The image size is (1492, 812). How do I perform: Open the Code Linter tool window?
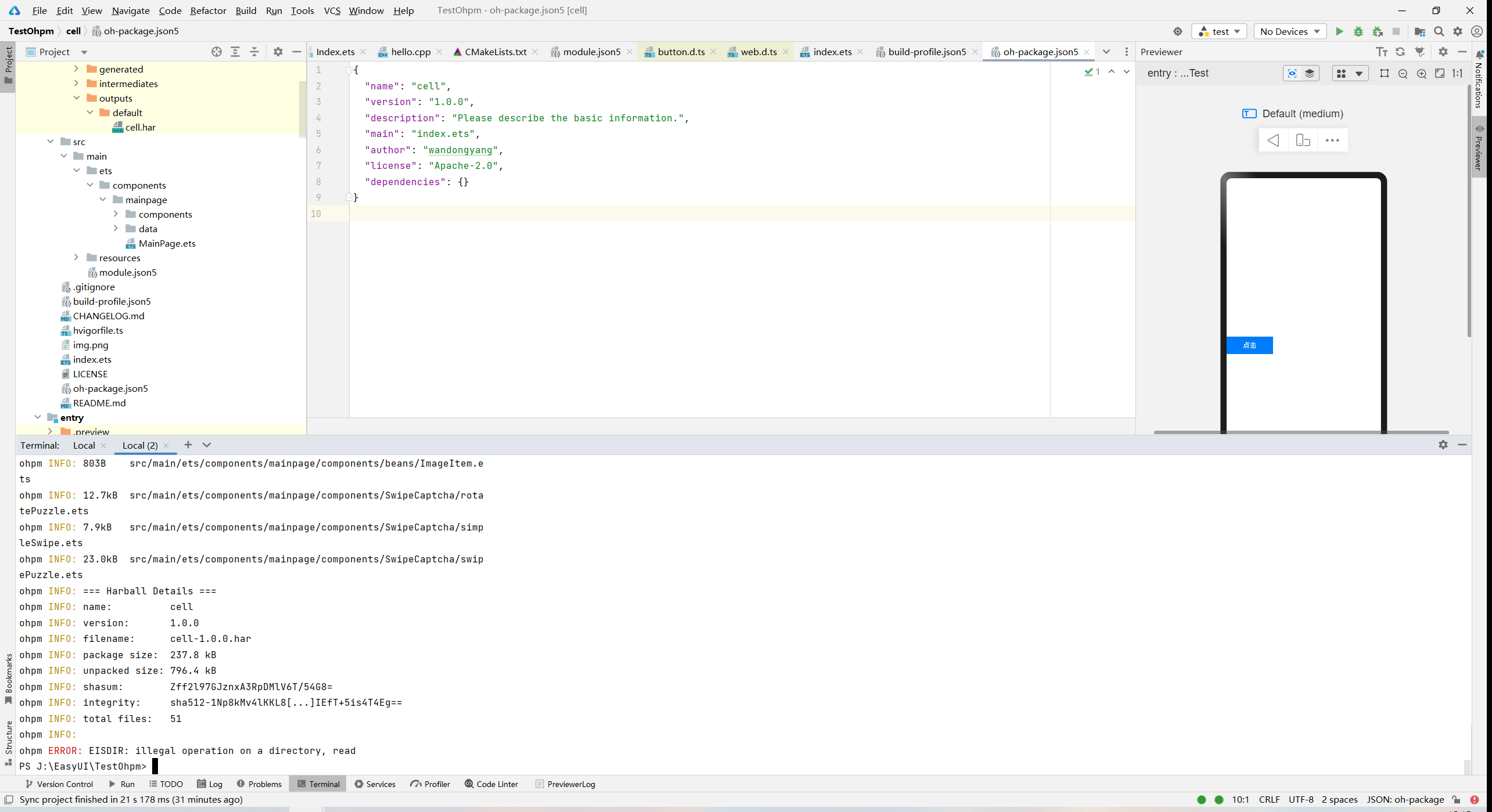[491, 784]
